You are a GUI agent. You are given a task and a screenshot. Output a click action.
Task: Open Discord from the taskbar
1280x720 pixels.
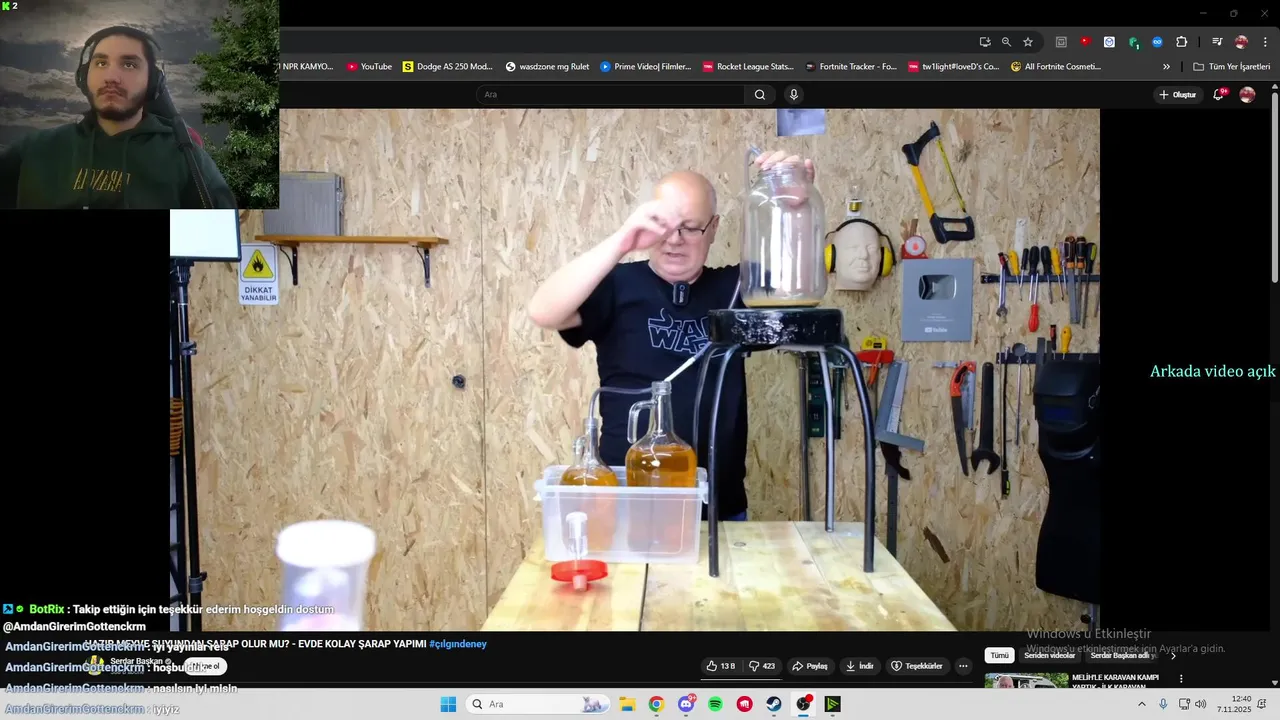click(x=686, y=704)
